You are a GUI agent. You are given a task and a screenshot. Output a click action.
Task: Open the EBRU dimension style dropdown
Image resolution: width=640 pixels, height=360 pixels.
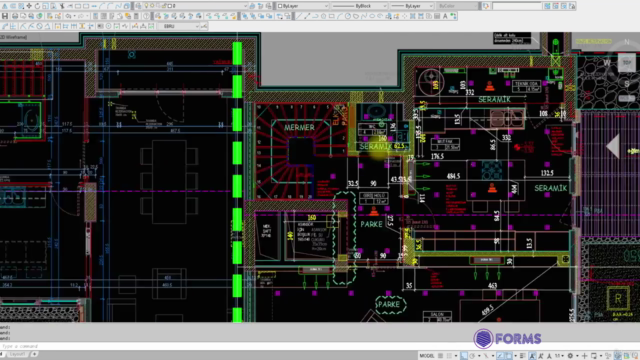pyautogui.click(x=179, y=26)
